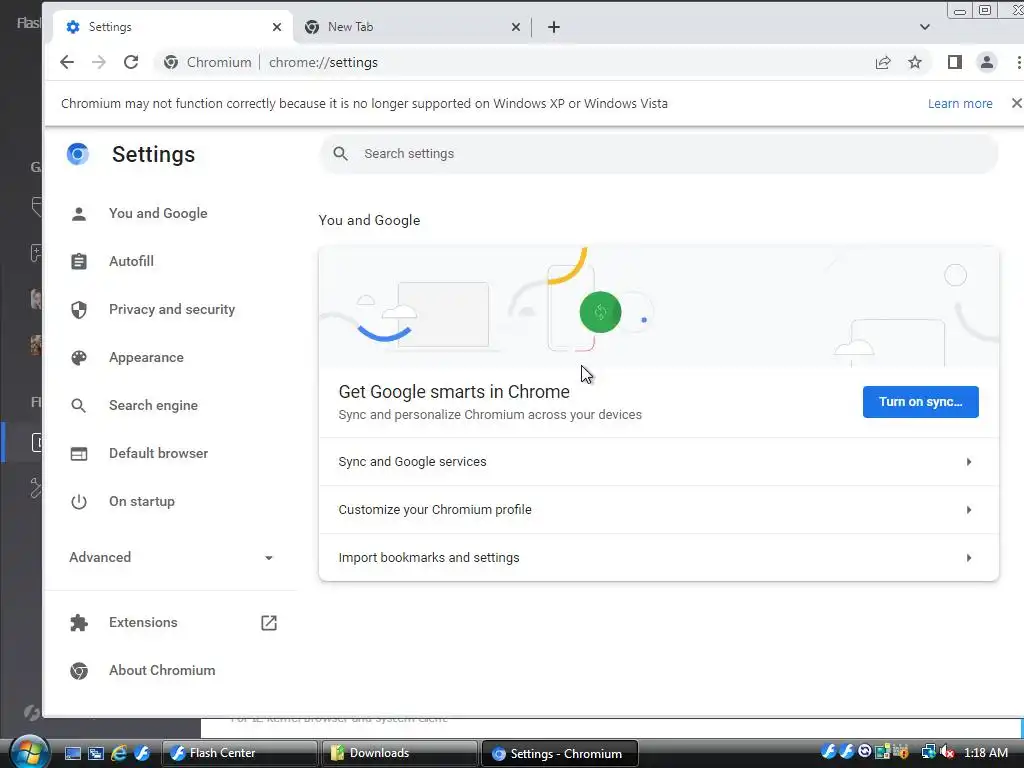Switch to the New Tab tab
Screen dimensions: 1024x768
coord(411,27)
